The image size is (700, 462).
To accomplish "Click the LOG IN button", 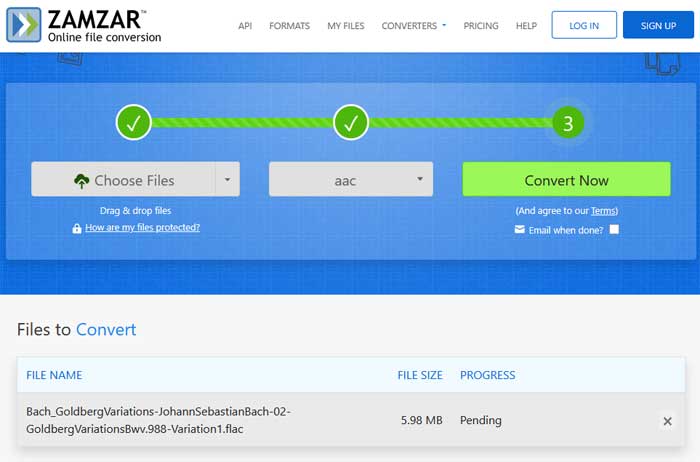I will click(x=584, y=25).
